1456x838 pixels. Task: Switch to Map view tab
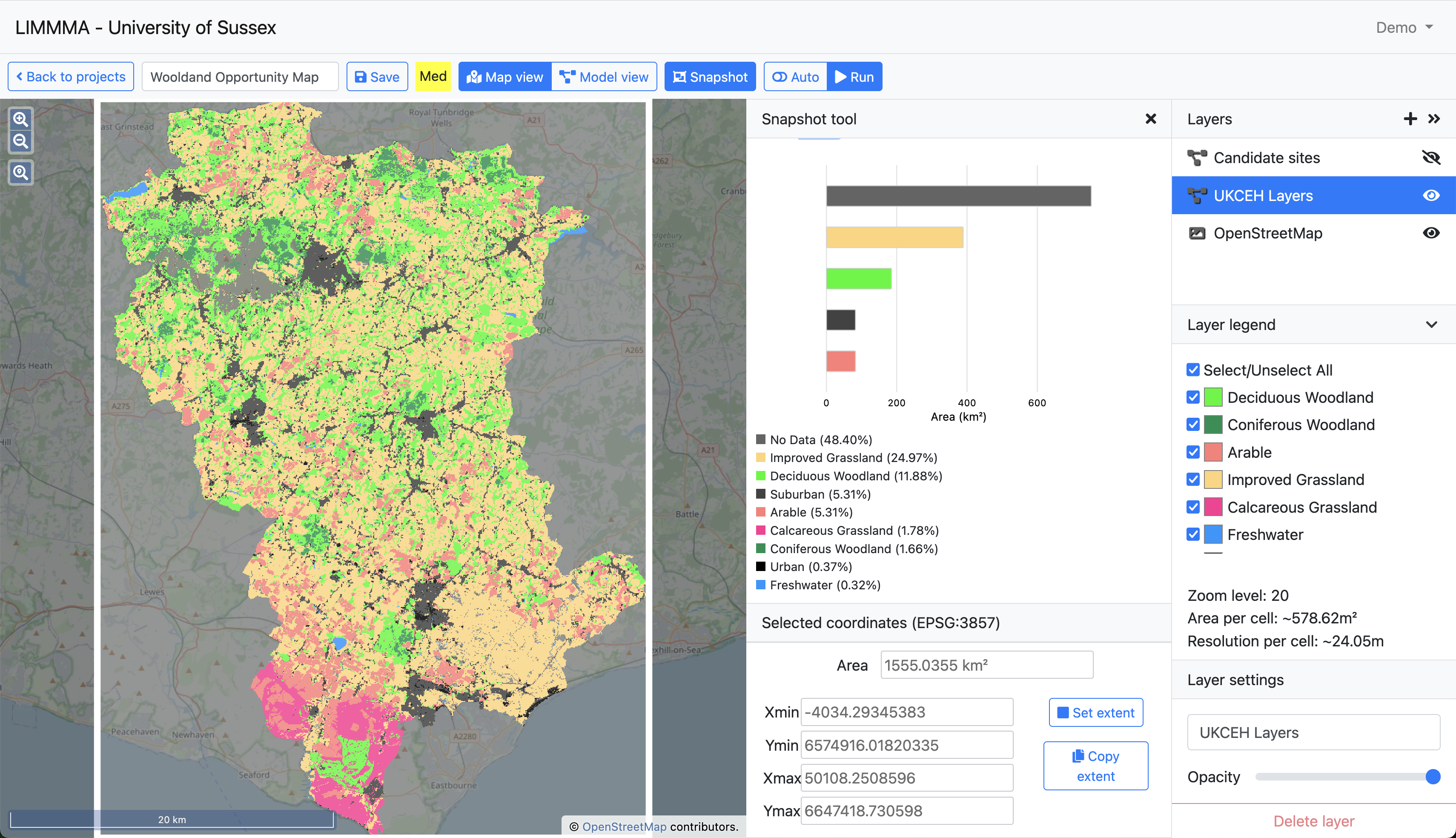coord(505,77)
